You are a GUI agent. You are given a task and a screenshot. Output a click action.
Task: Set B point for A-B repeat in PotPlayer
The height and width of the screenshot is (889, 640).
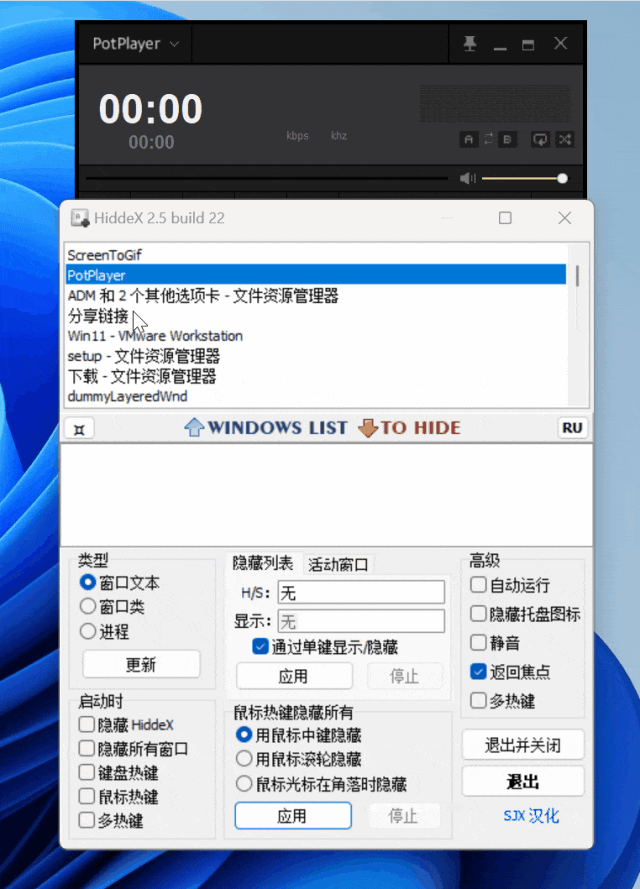click(507, 139)
